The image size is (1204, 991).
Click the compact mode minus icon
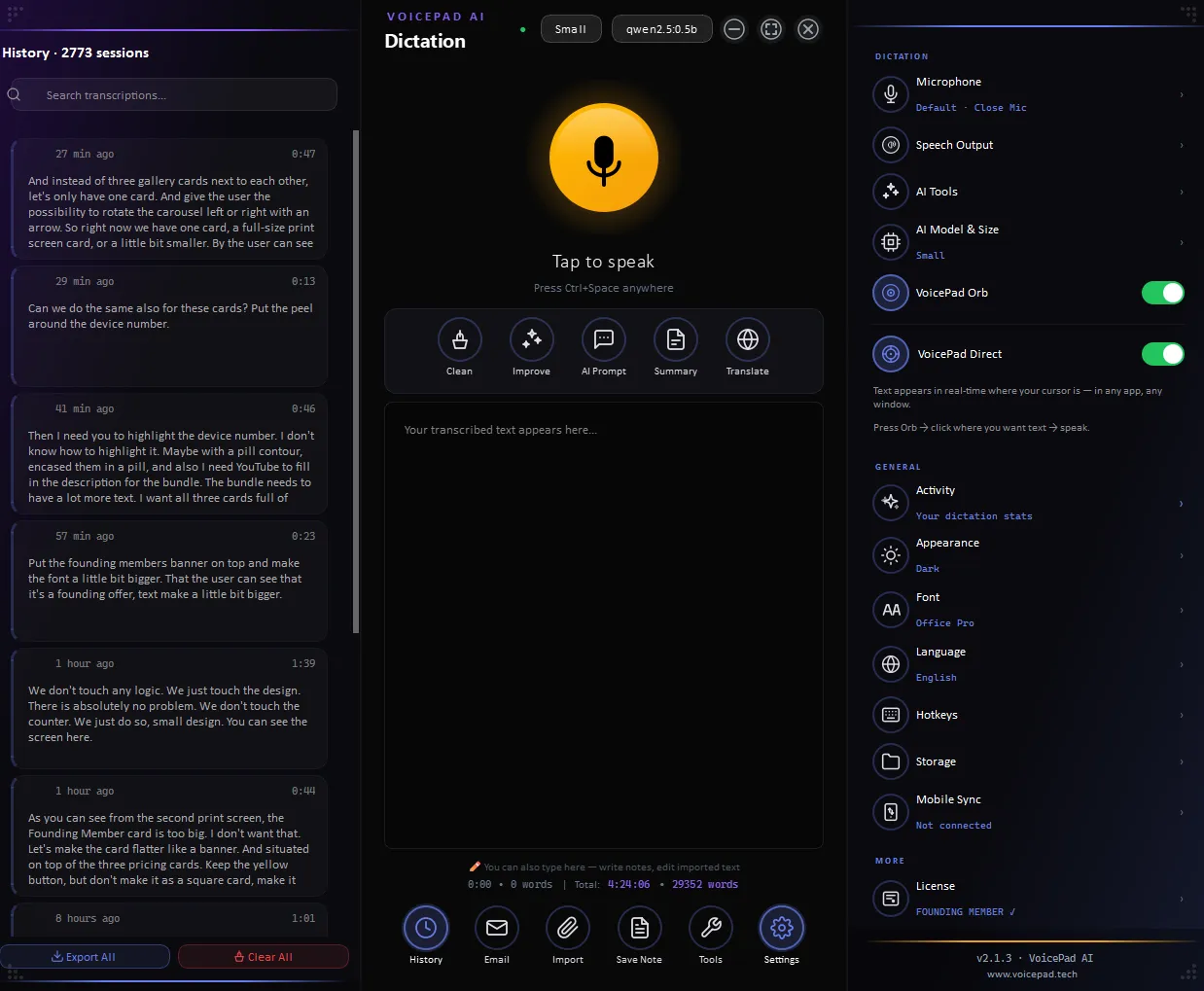(x=734, y=29)
